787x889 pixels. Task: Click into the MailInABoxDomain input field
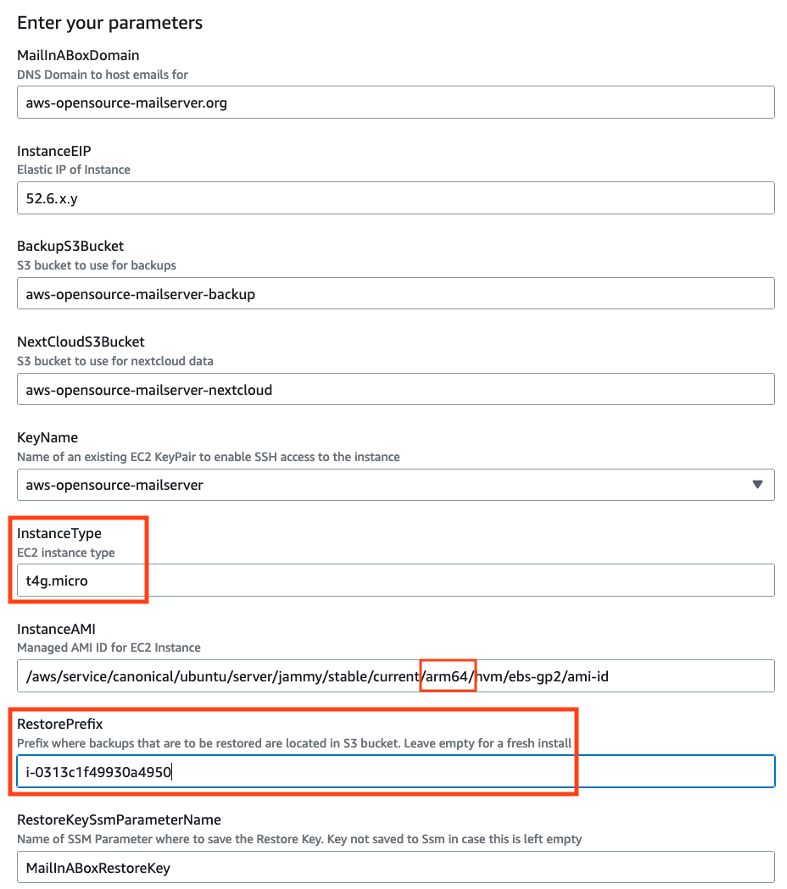(x=394, y=101)
